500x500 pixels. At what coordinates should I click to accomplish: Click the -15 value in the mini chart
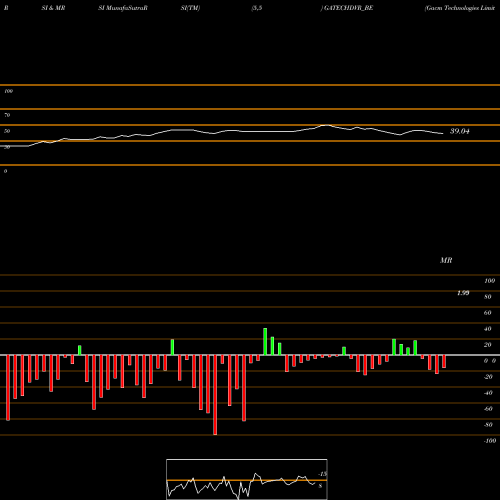click(x=322, y=474)
